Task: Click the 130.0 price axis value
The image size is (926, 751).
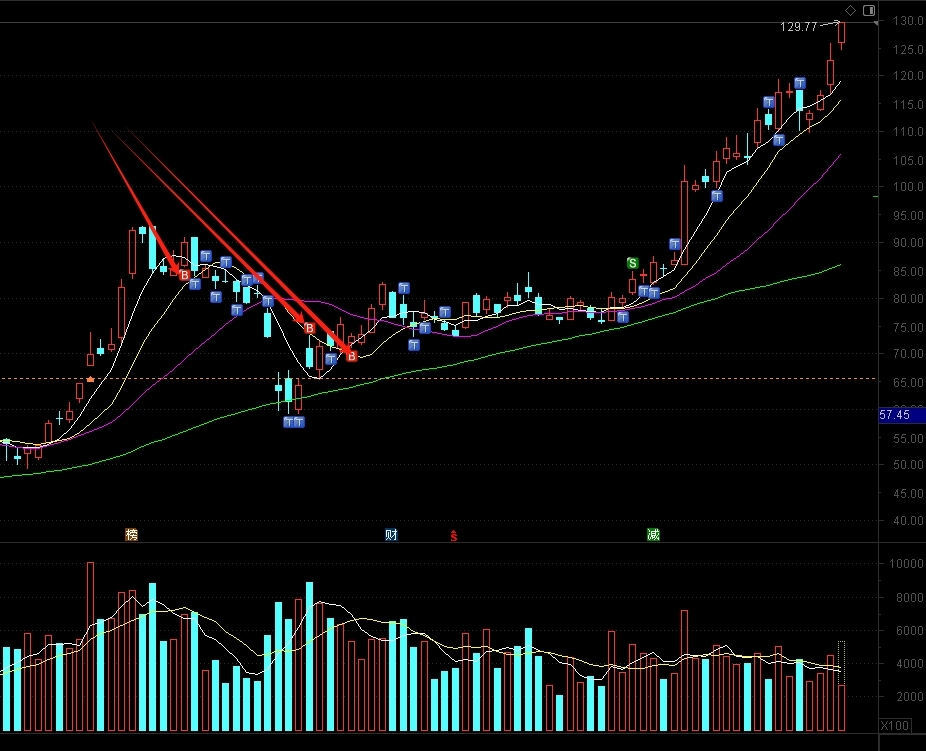Action: pos(908,21)
